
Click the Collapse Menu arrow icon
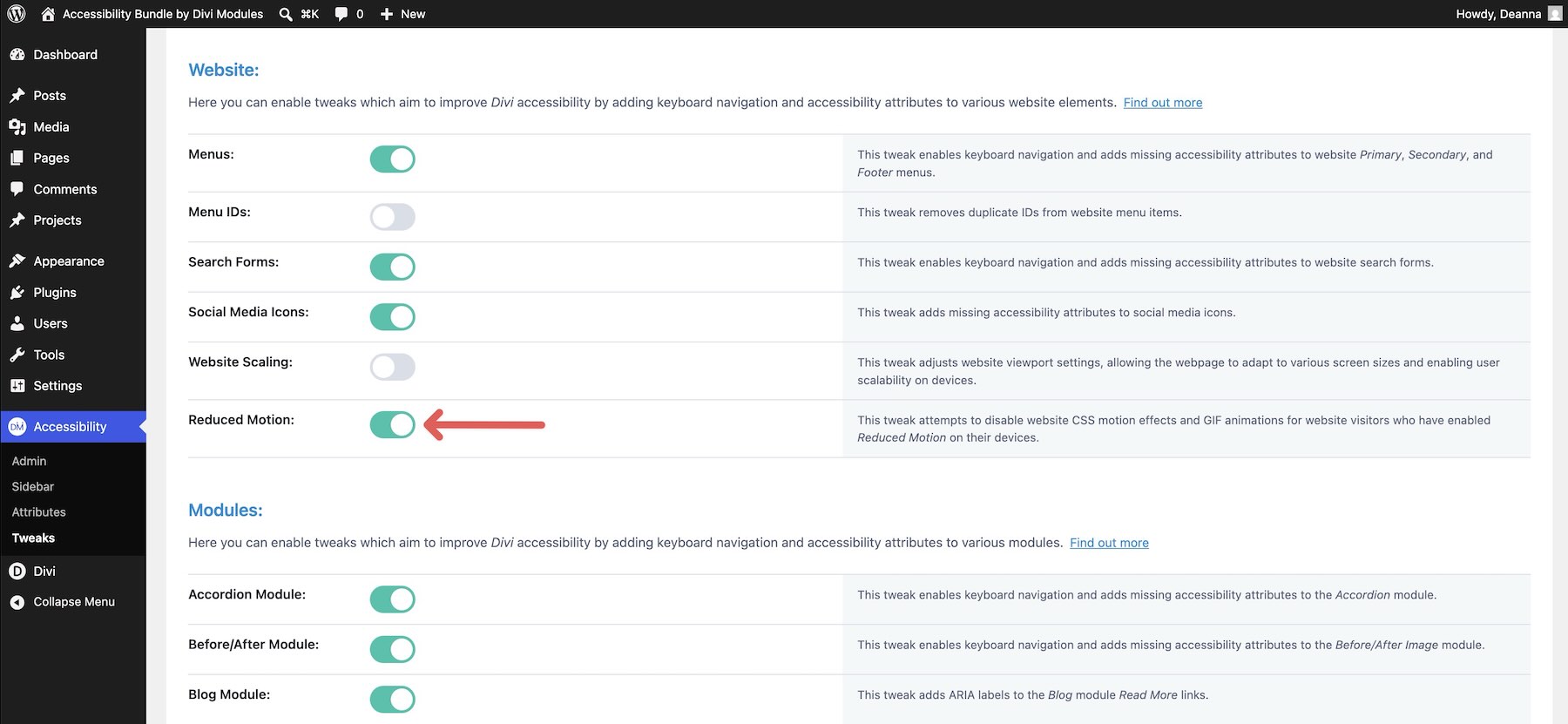(17, 602)
